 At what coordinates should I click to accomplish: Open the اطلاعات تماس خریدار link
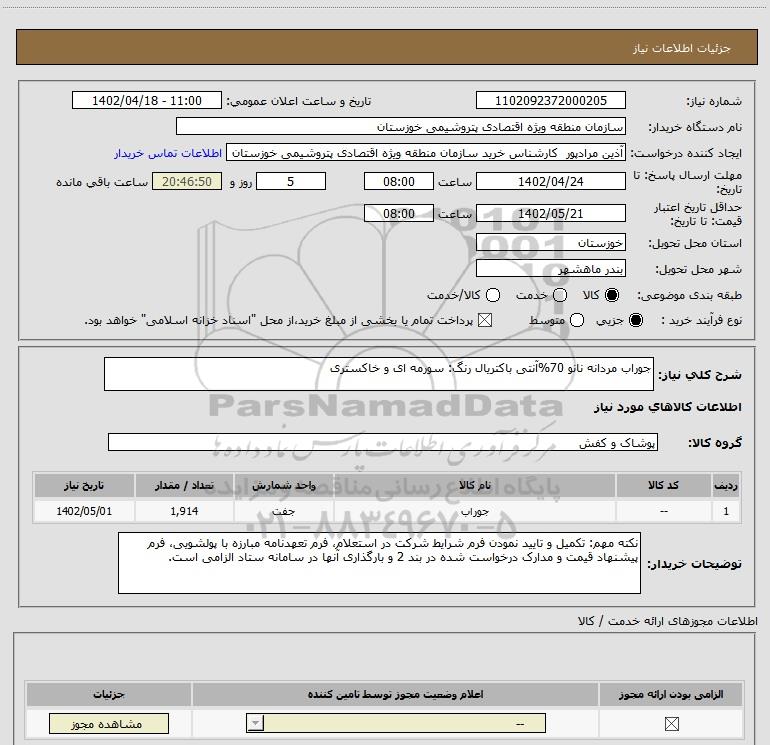168,153
